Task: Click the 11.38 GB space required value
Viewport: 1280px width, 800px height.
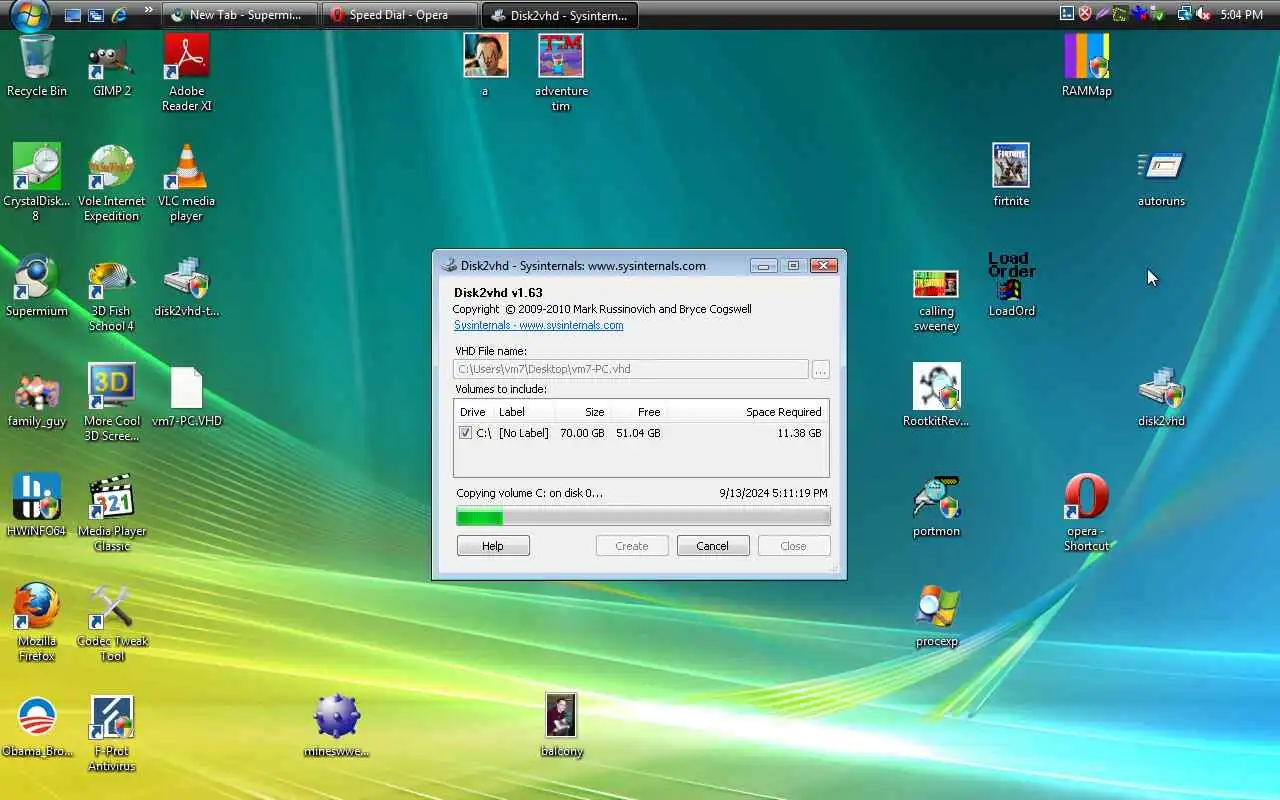Action: pos(799,433)
